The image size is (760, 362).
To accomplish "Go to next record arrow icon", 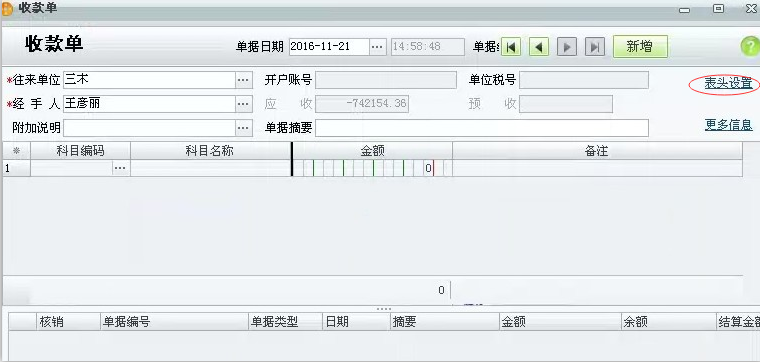I will pos(567,47).
